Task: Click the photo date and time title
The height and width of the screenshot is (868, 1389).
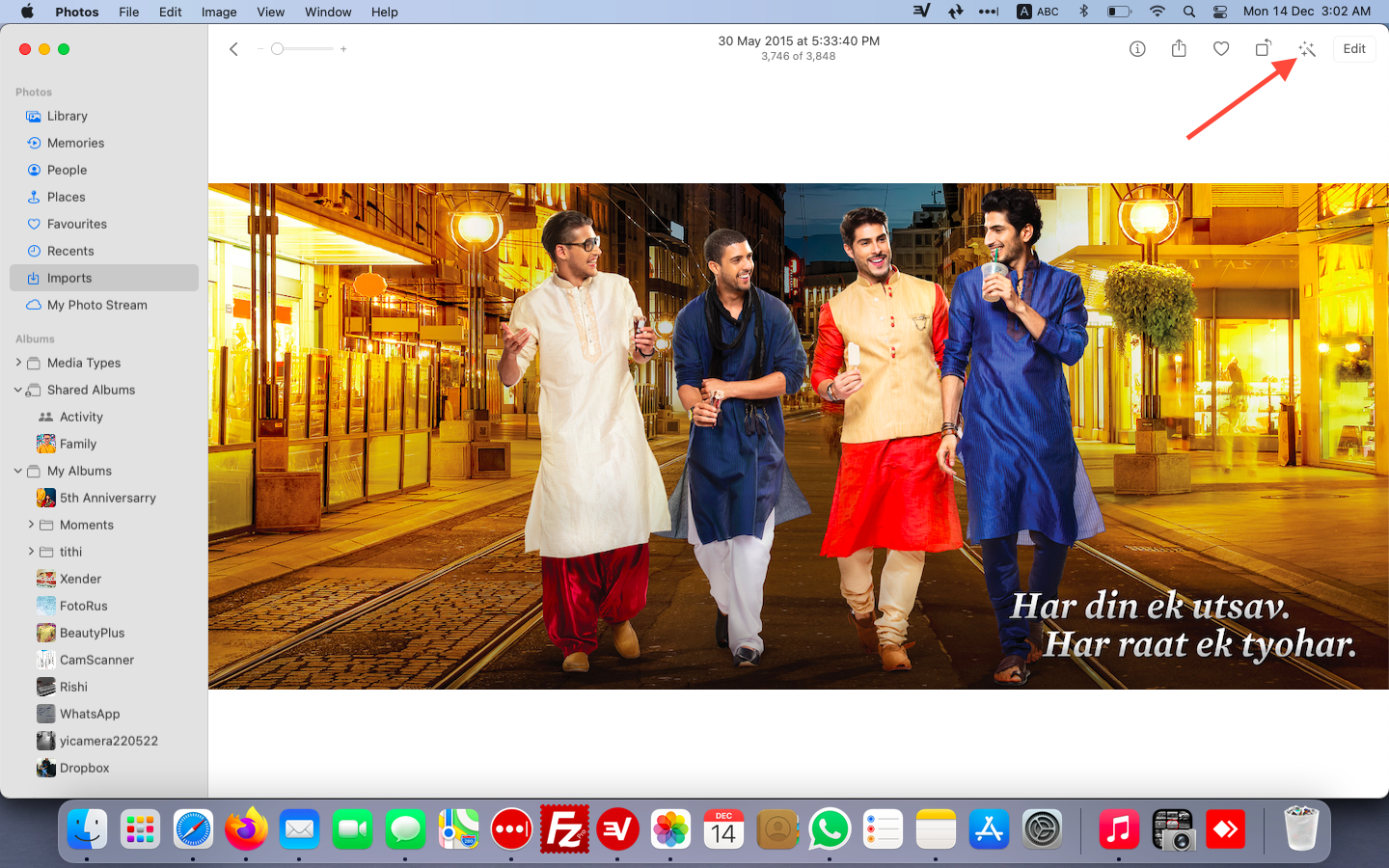Action: [799, 41]
